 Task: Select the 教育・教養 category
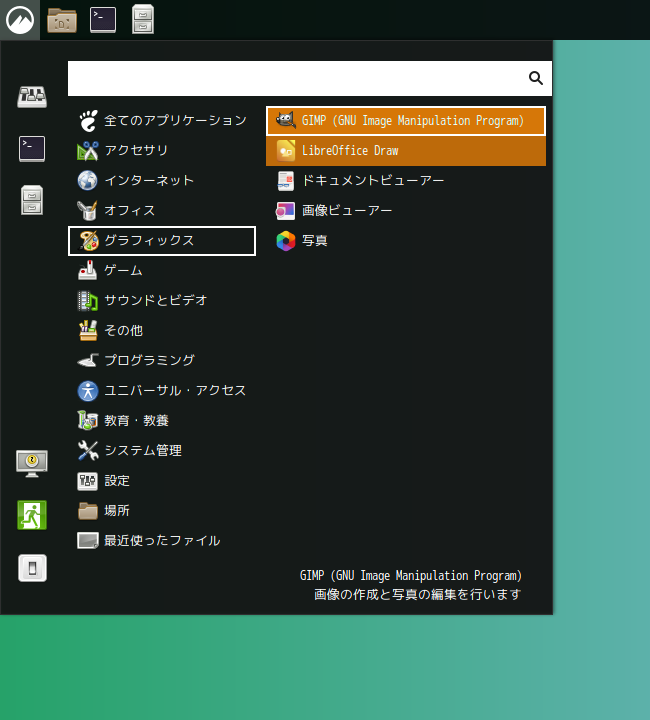click(162, 421)
